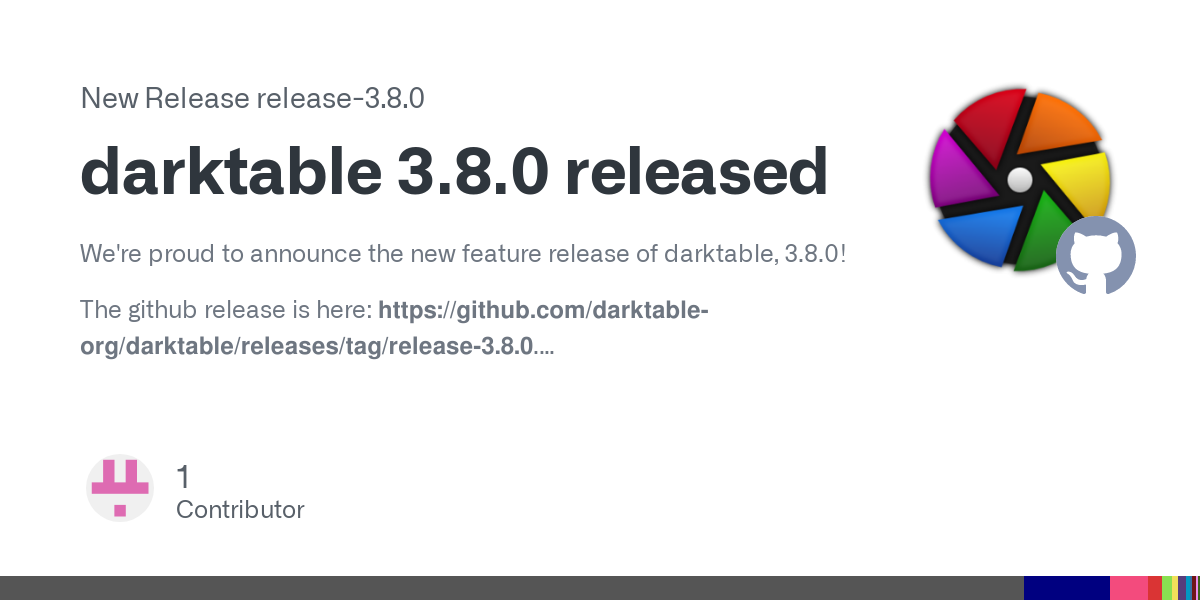The image size is (1200, 600).
Task: Select the red language bar segment
Action: point(1155,588)
